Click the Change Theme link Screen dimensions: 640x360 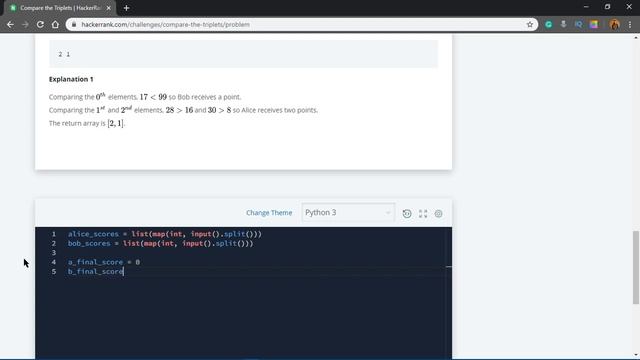click(x=269, y=213)
